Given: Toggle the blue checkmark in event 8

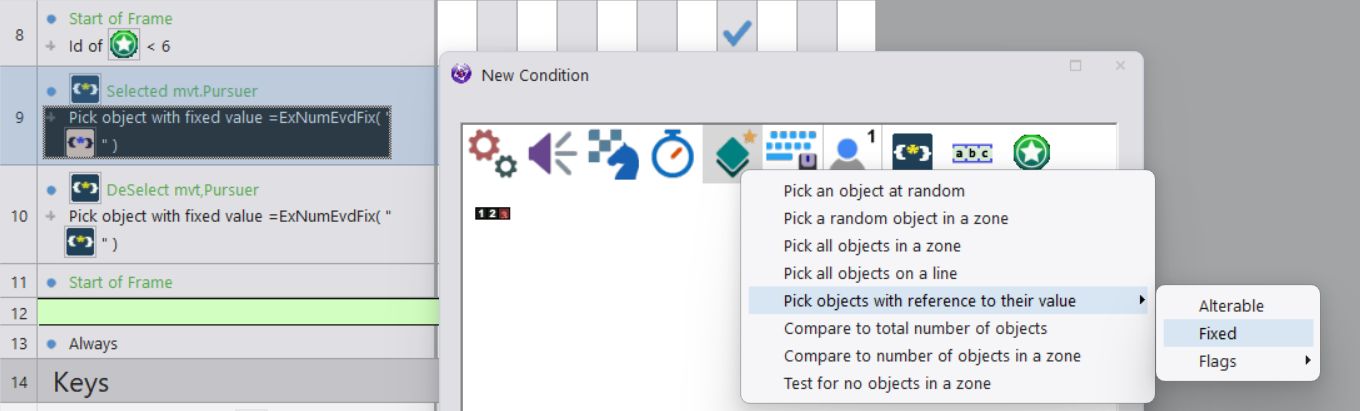Looking at the screenshot, I should click(737, 33).
